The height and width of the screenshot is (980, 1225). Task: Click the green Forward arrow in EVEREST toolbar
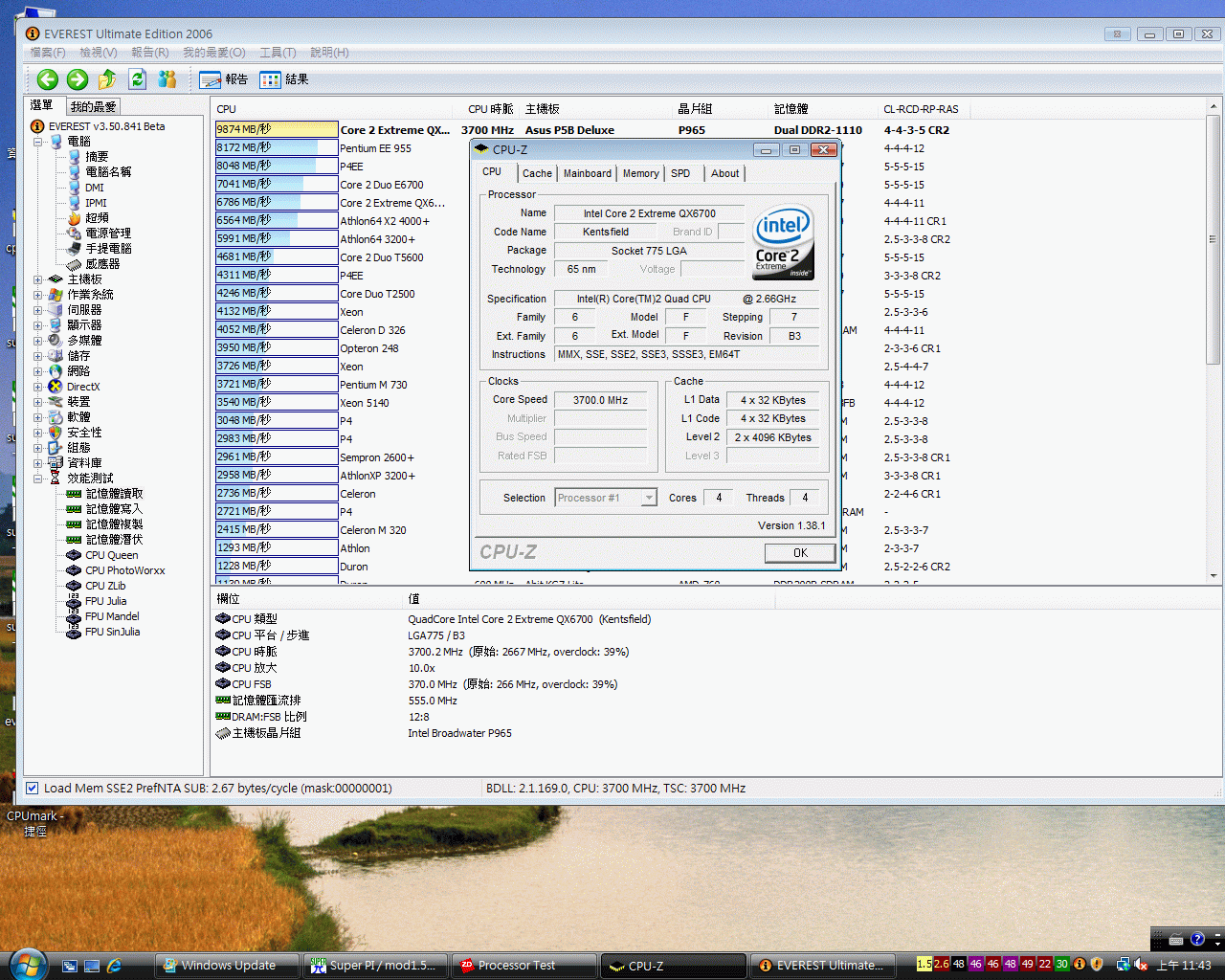(x=78, y=80)
